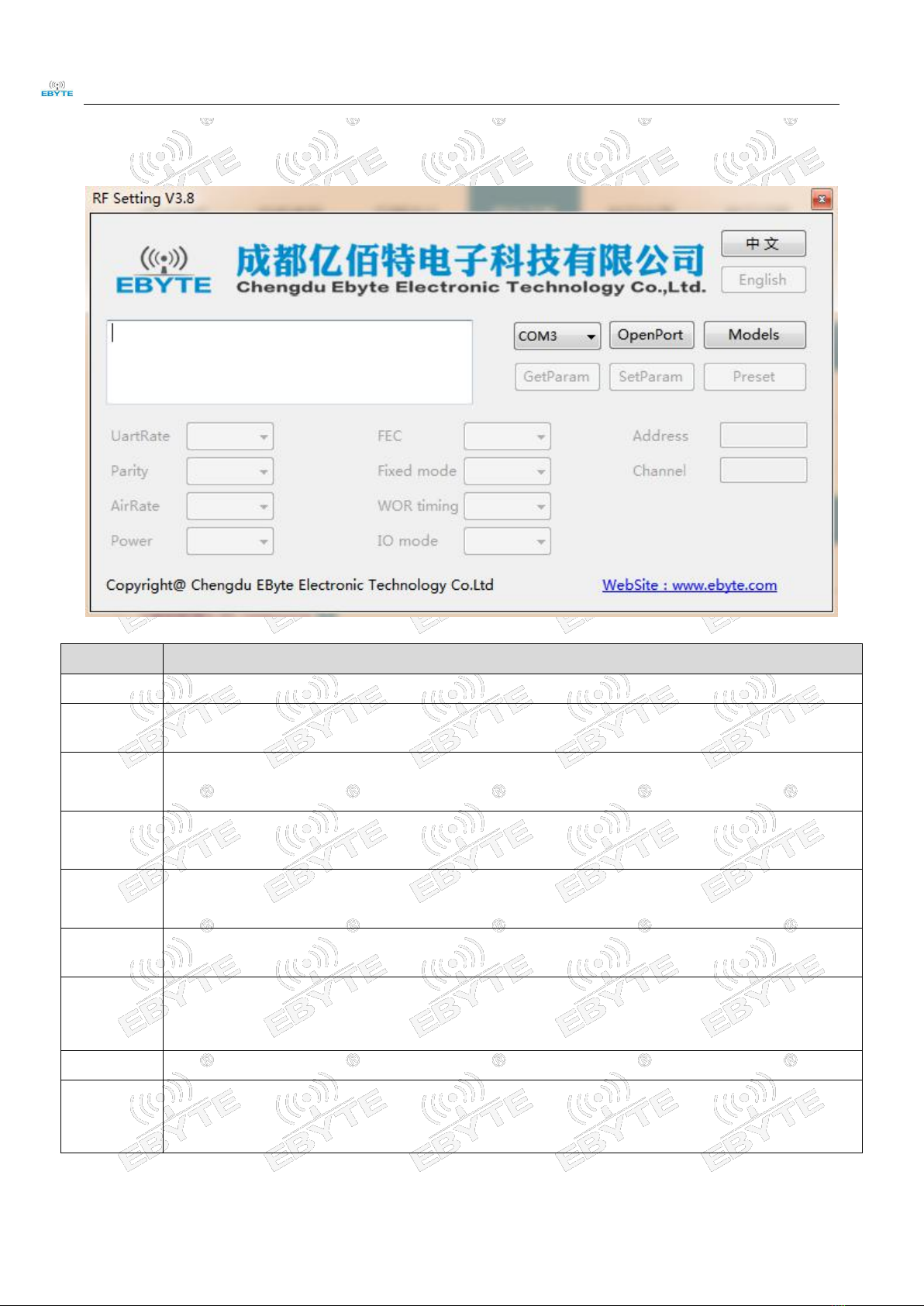Open the COM3 port dropdown
Screen dimensions: 924x1306
pyautogui.click(x=557, y=336)
